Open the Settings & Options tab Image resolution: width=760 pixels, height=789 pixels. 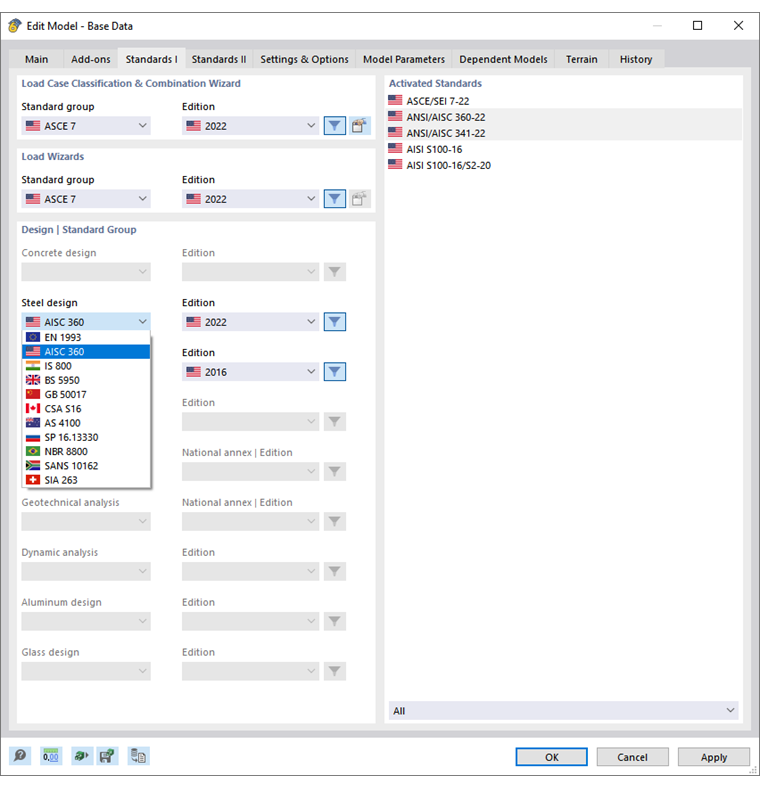pyautogui.click(x=304, y=59)
